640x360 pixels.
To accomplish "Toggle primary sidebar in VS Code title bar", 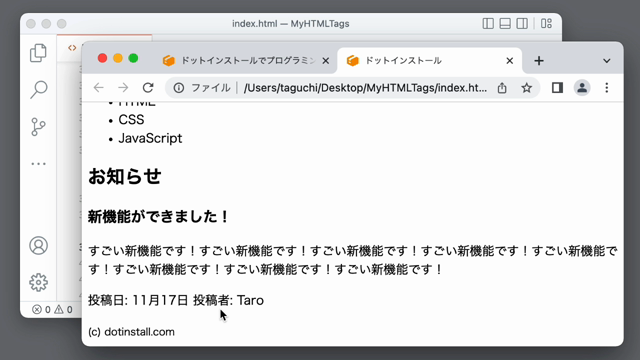I will [x=488, y=24].
